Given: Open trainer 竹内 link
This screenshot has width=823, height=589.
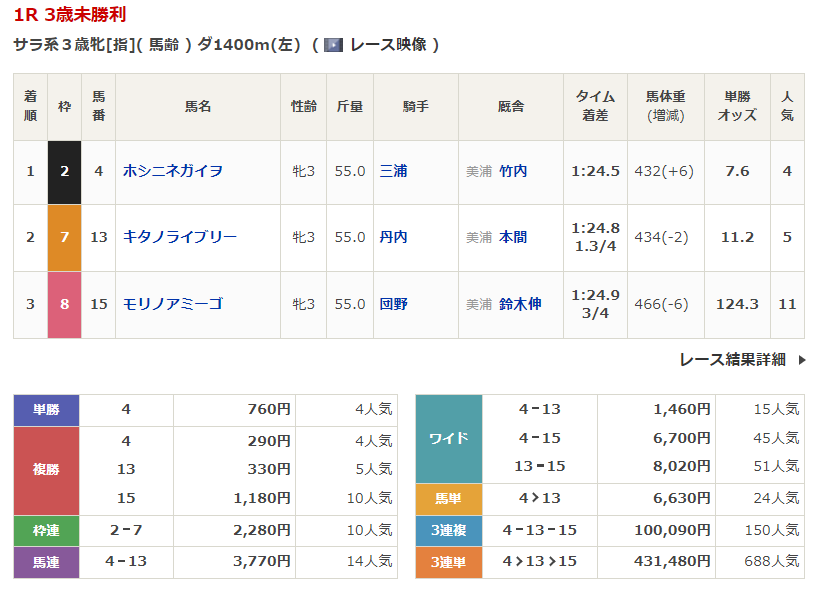Looking at the screenshot, I should [x=513, y=171].
